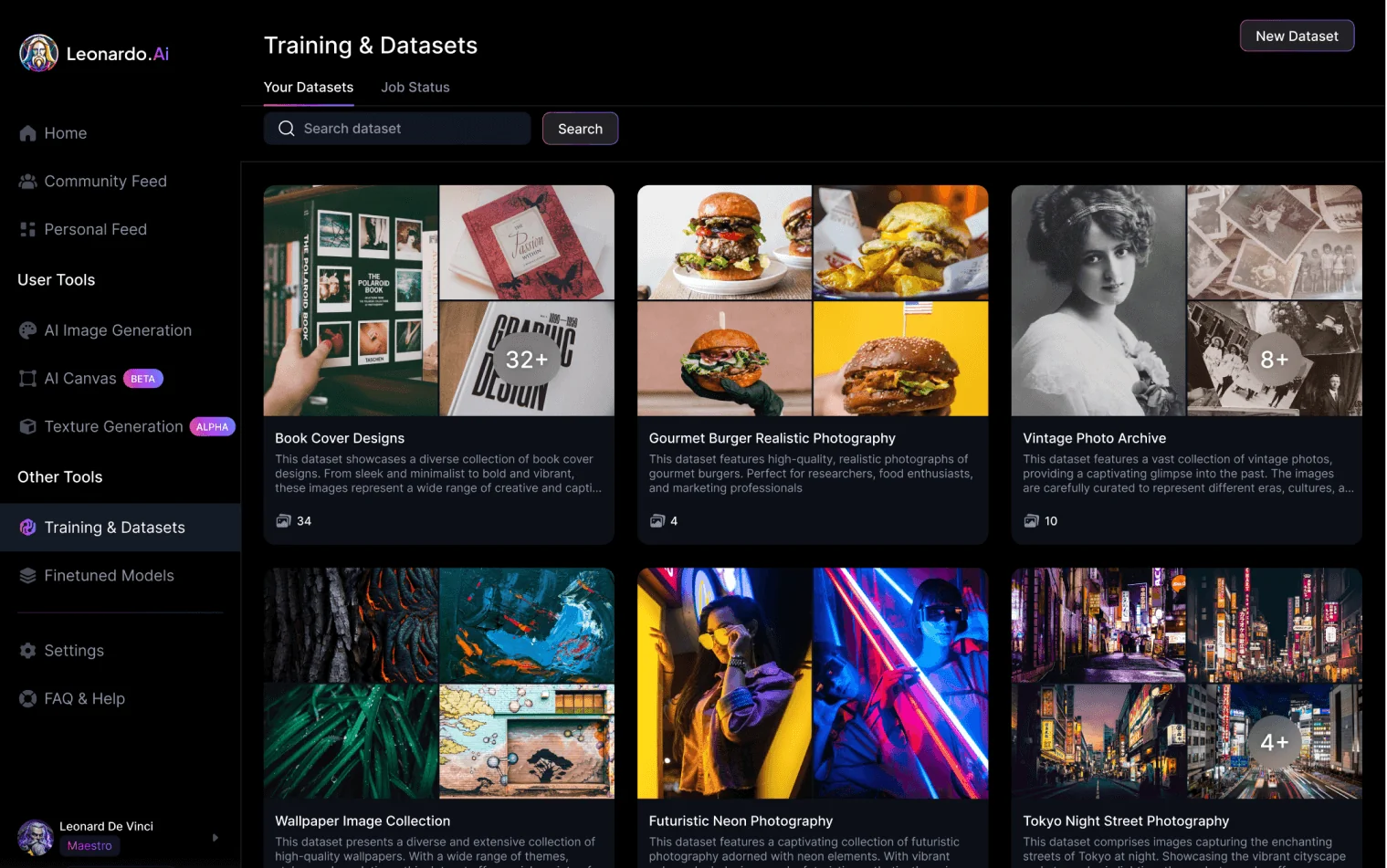Open Texture Generation cube icon
The width and height of the screenshot is (1387, 868).
tap(27, 427)
